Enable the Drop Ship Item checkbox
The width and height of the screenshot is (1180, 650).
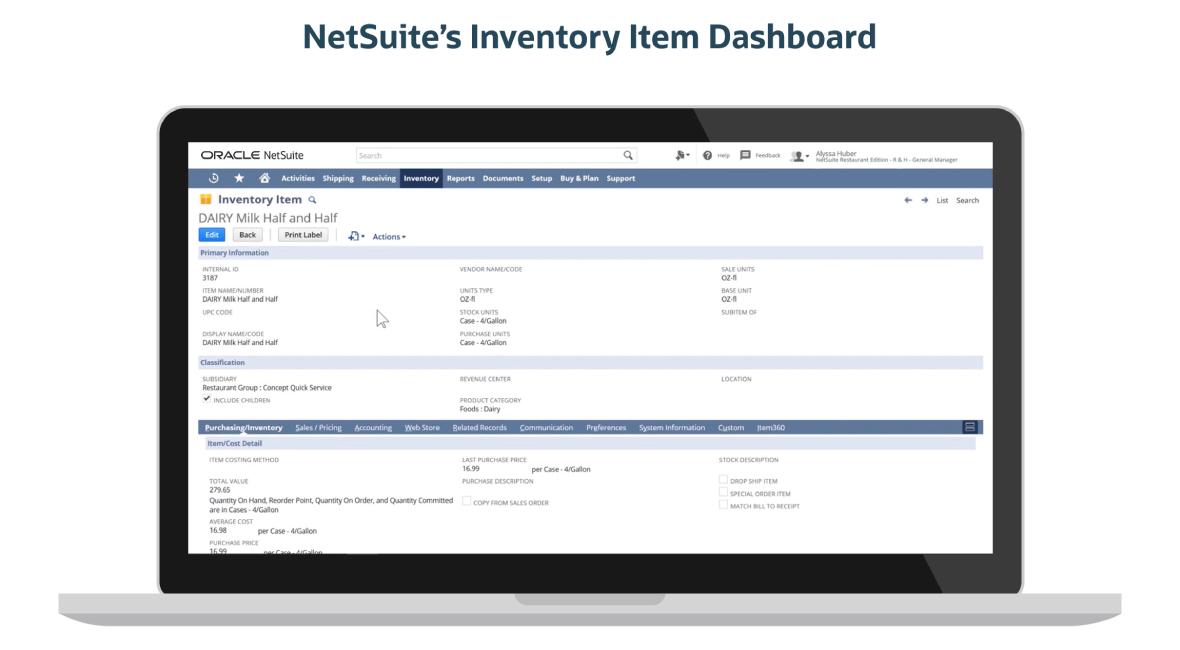[723, 479]
